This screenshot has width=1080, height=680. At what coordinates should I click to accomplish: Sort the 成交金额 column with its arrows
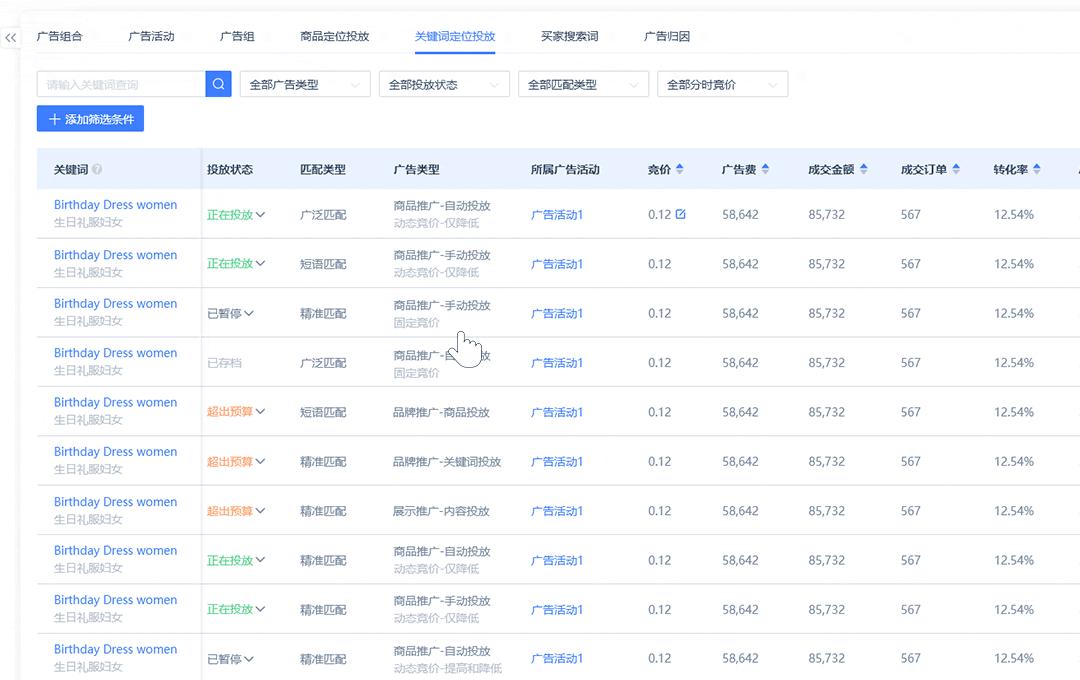pos(861,168)
